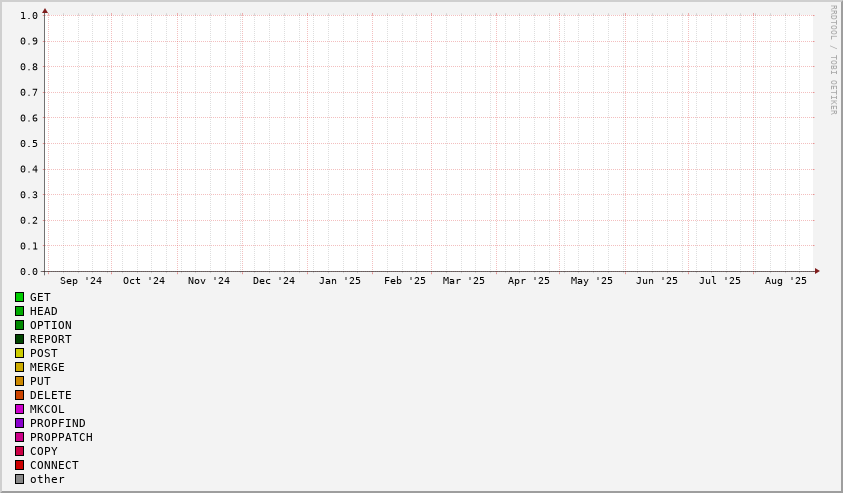
Task: Select the PROPFIND legend label
Action: pyautogui.click(x=58, y=423)
